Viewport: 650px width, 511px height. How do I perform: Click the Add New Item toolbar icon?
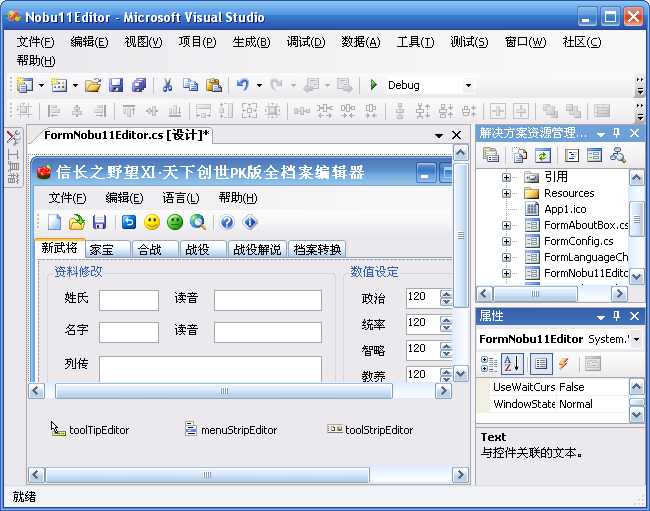pyautogui.click(x=59, y=85)
